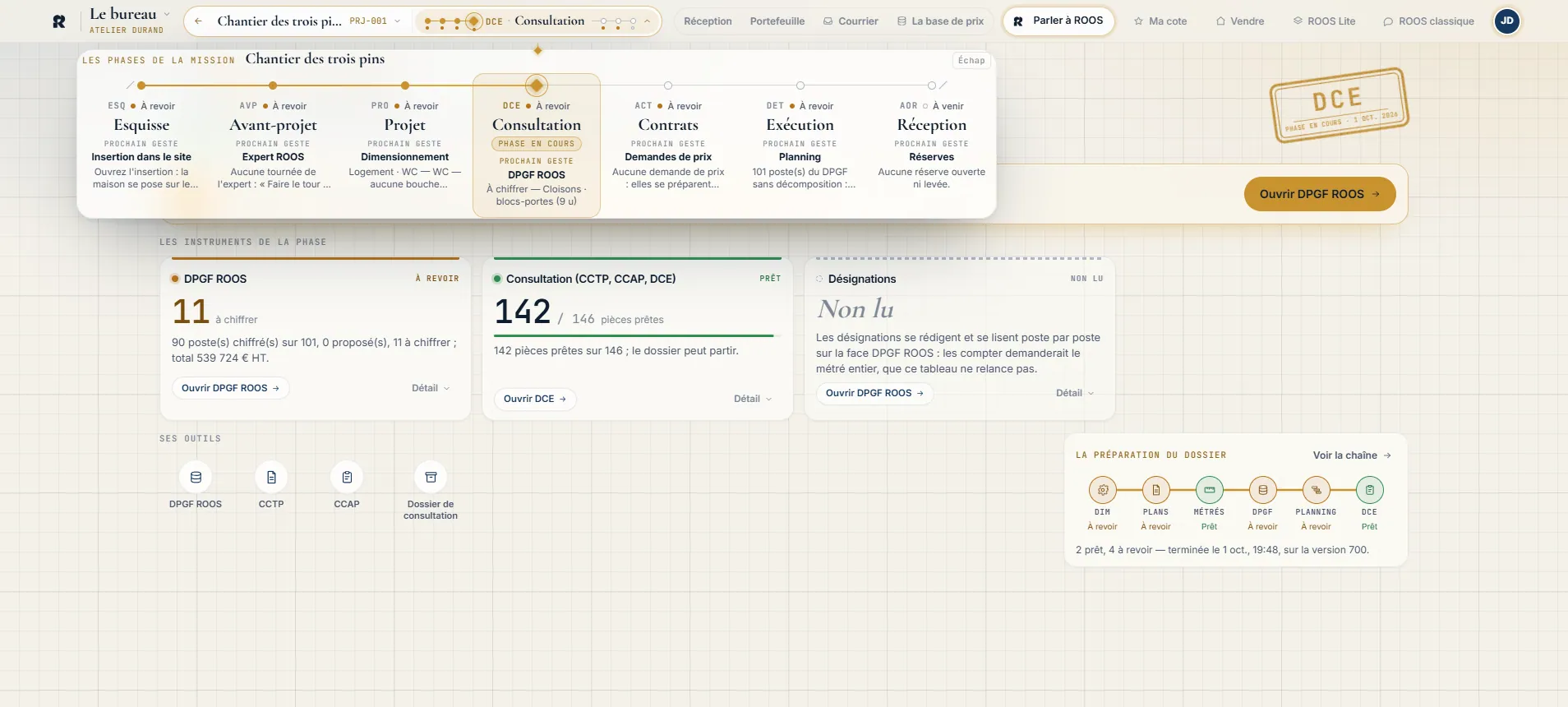Select the PLANNING step icon
This screenshot has width=1568, height=707.
click(x=1316, y=490)
